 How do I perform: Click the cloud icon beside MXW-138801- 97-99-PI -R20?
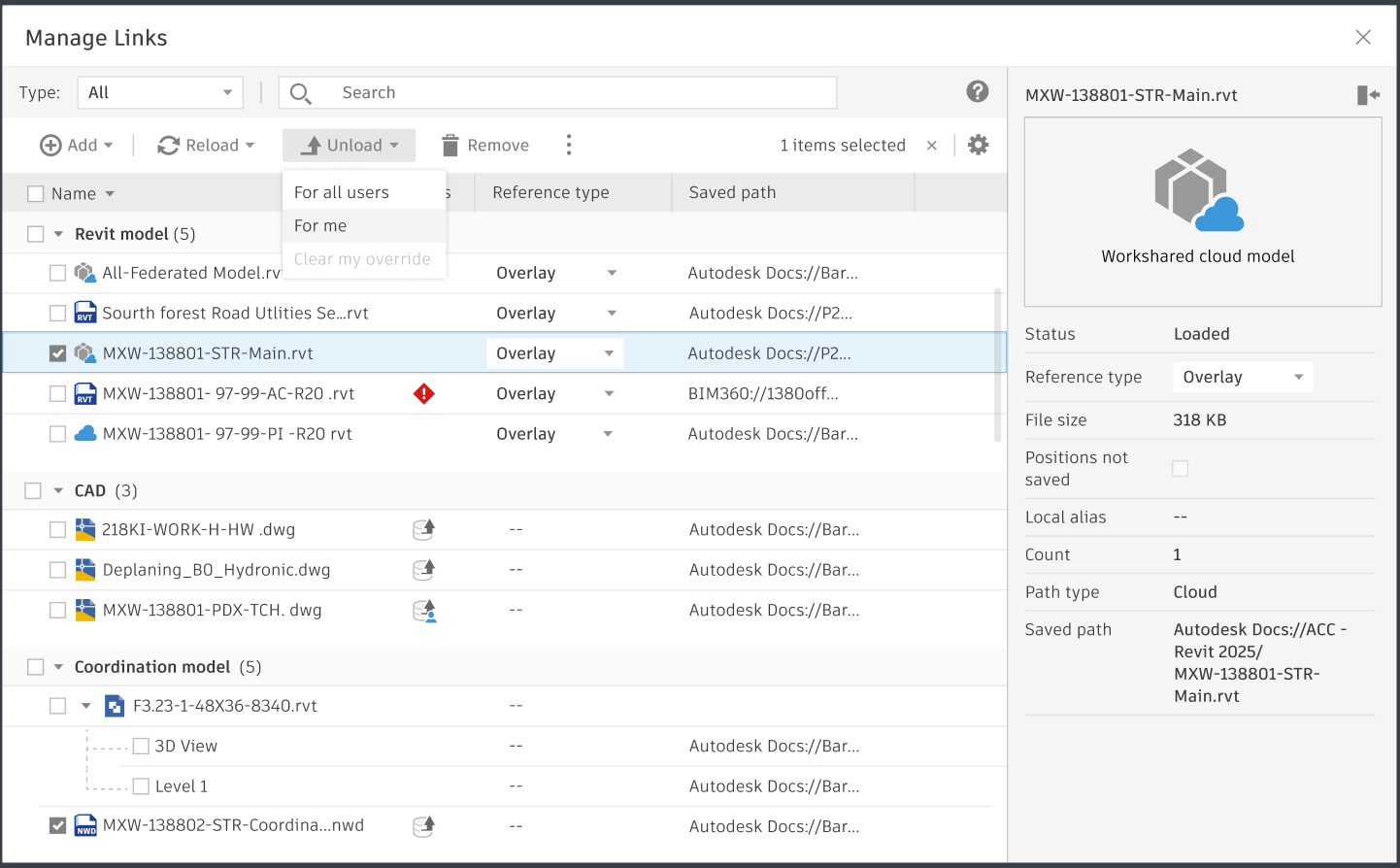point(85,433)
